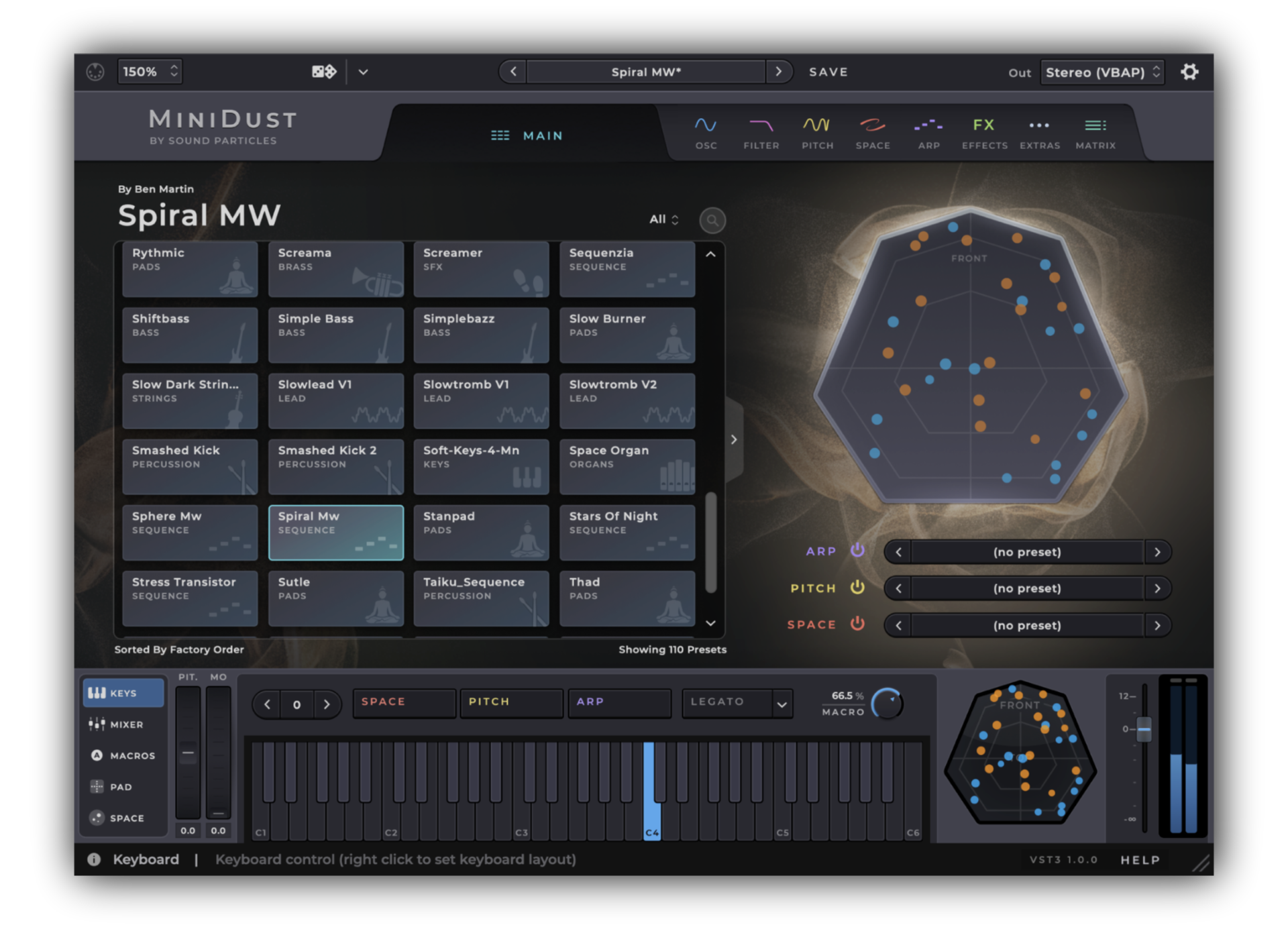Click the MACRO knob

point(887,704)
